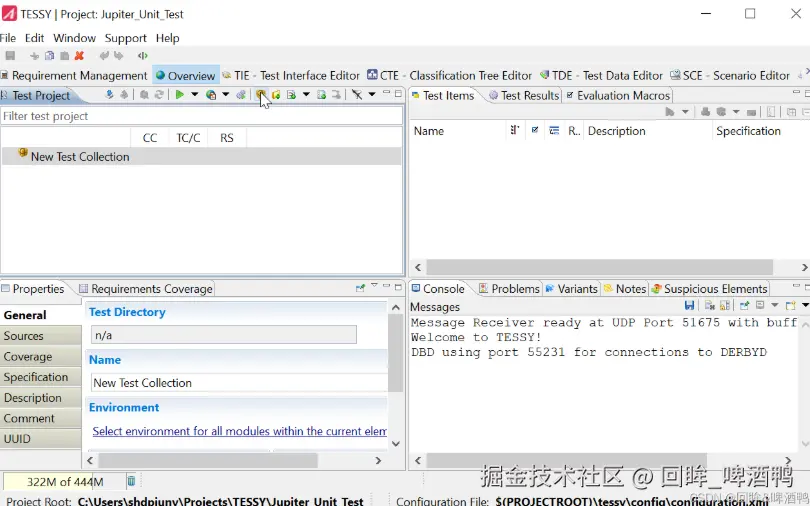The height and width of the screenshot is (506, 810).
Task: Click Properties vertical scrollbar down arrow
Action: pos(396,444)
